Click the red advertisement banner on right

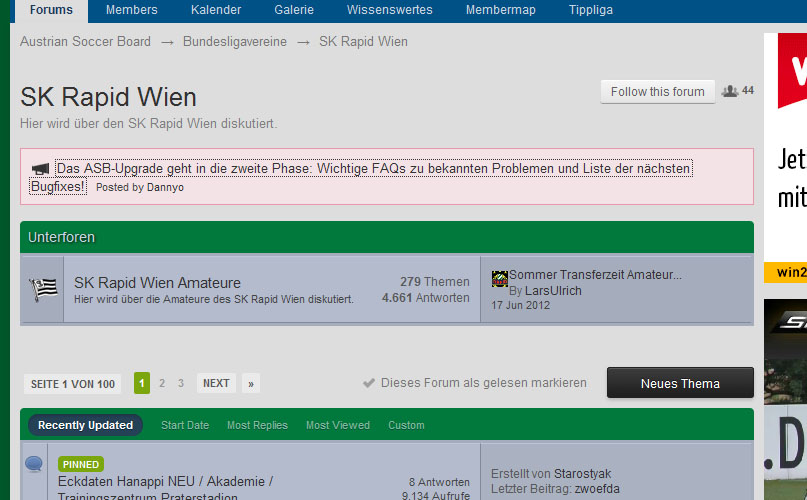click(x=785, y=158)
